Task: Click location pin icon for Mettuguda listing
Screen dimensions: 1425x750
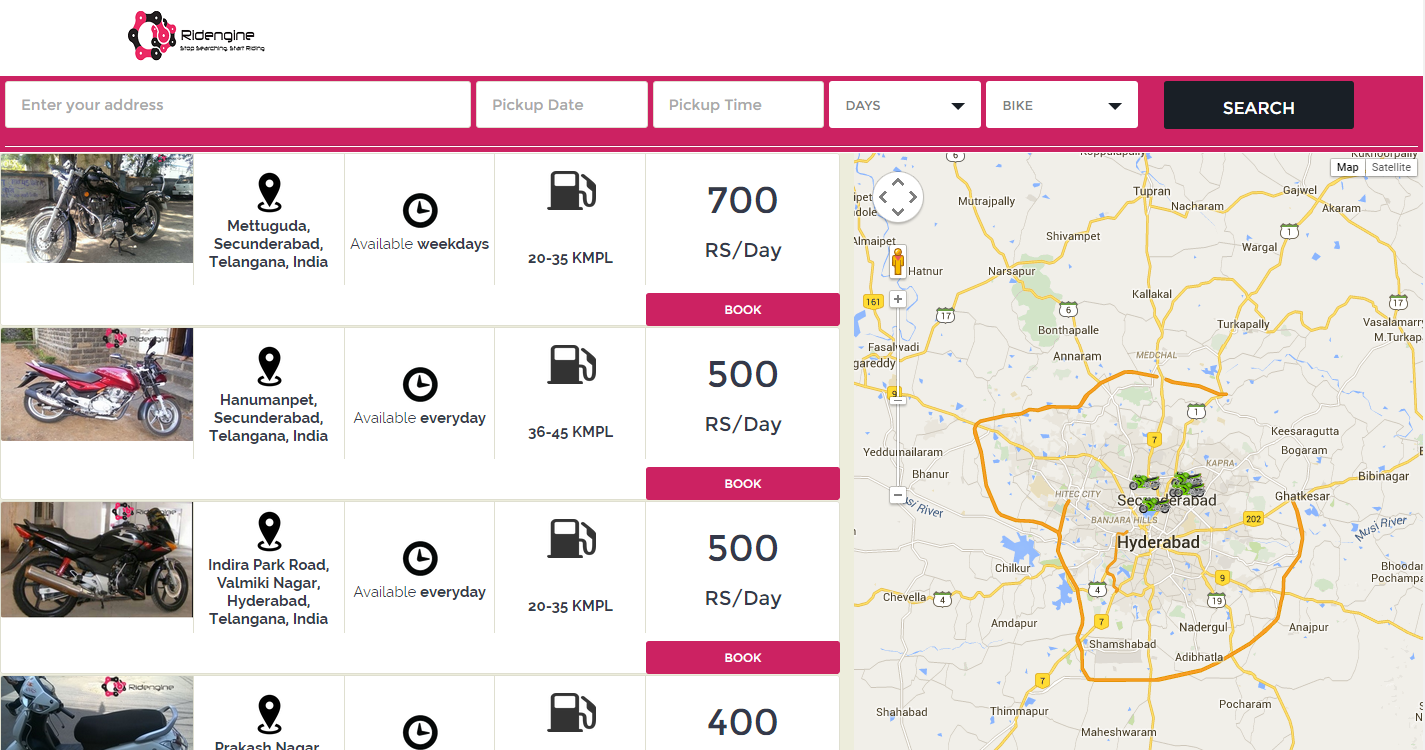Action: 269,192
